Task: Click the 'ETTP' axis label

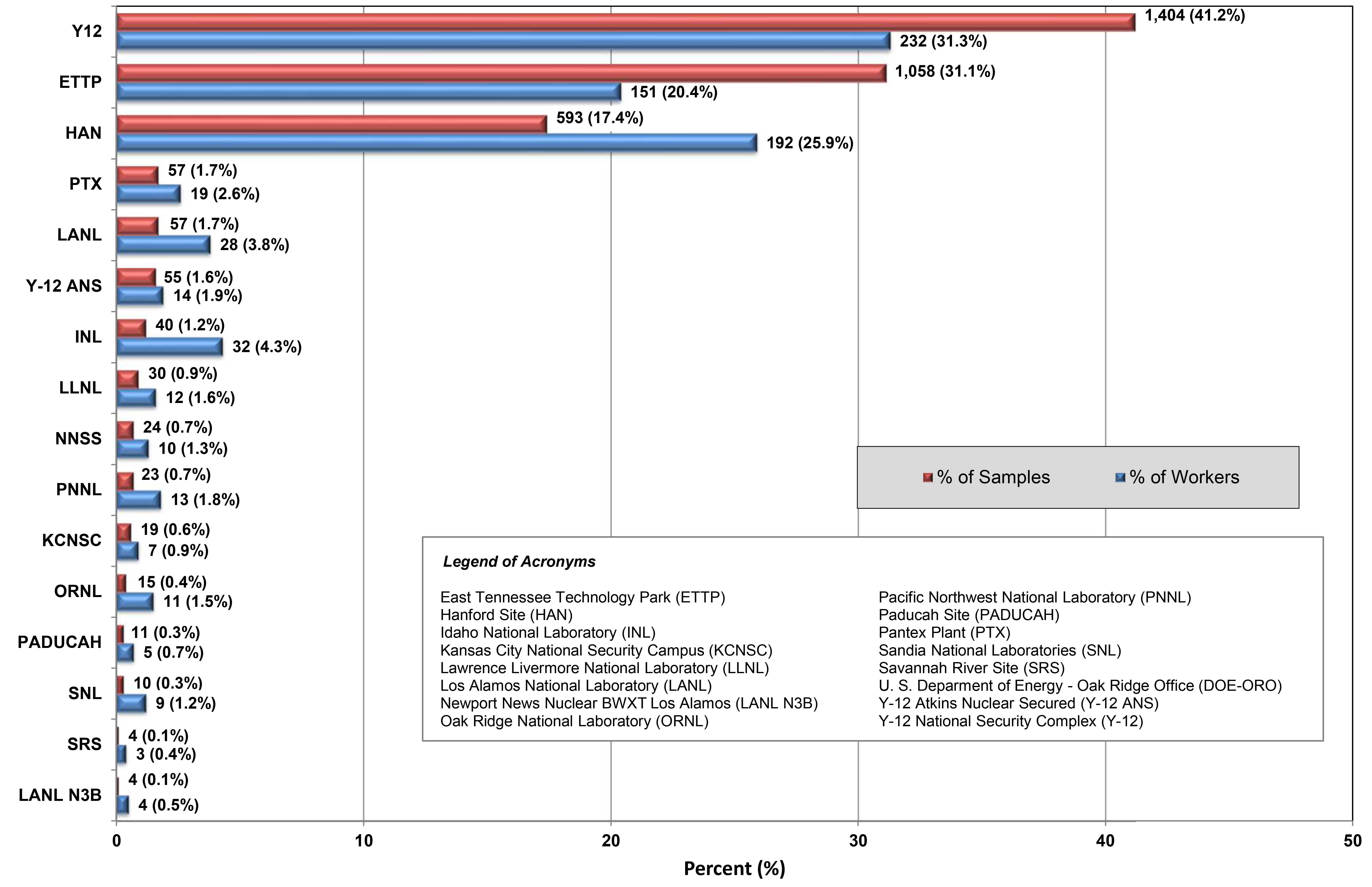Action: [81, 82]
